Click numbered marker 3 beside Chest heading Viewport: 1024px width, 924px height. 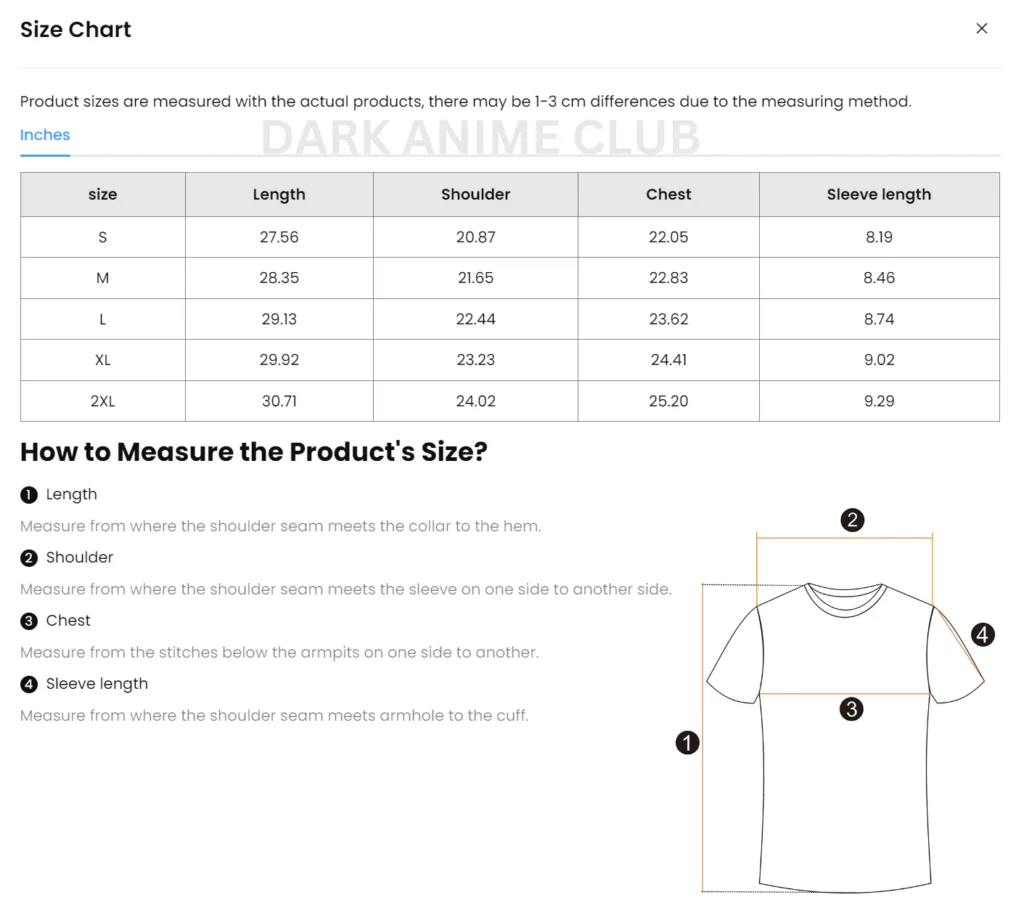[x=29, y=621]
